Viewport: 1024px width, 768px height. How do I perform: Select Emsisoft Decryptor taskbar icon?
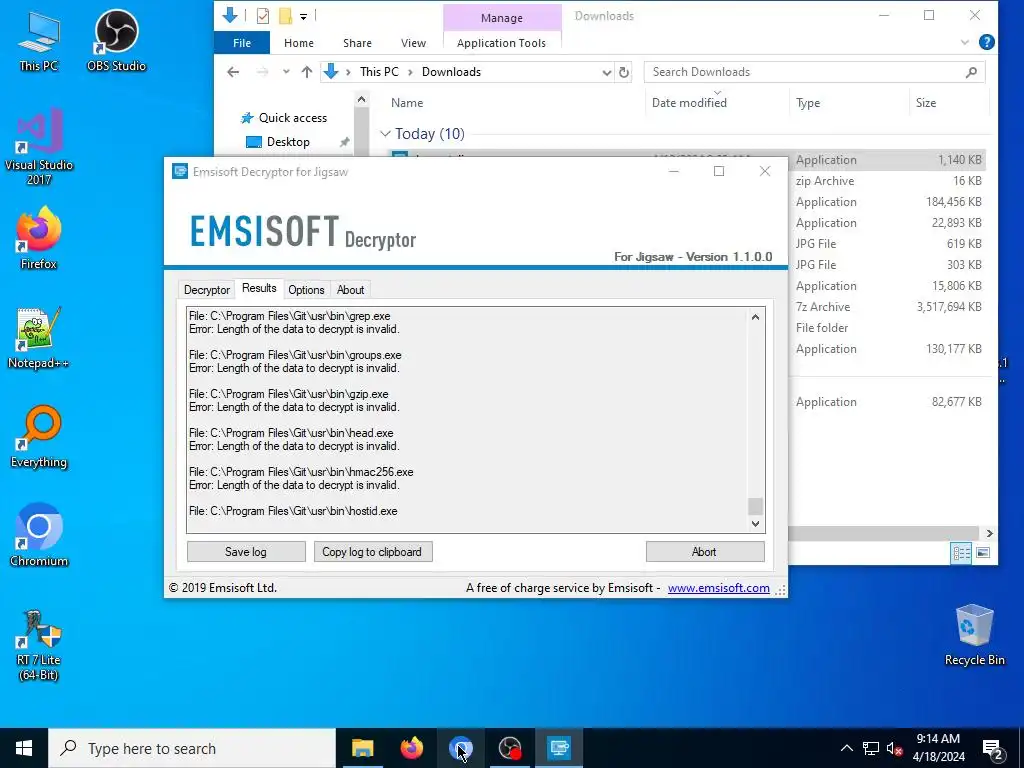(559, 748)
